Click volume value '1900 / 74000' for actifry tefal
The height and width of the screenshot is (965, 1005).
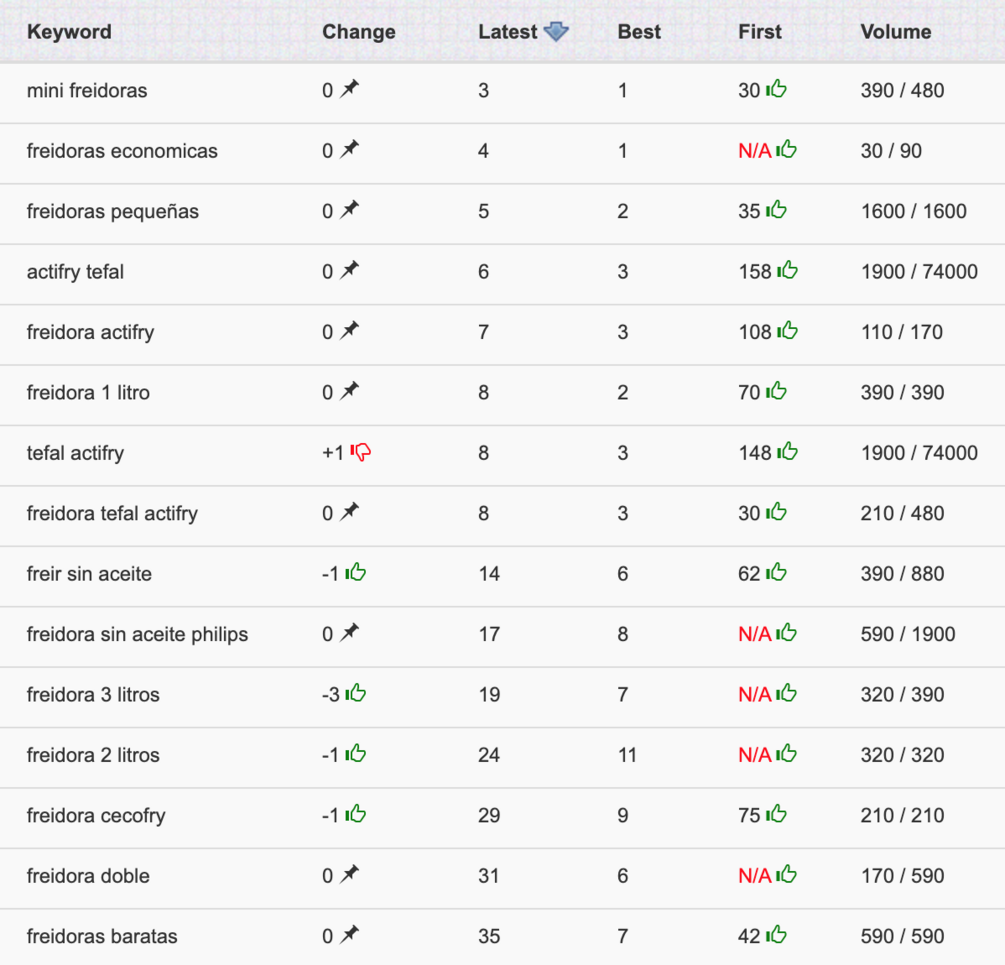919,272
